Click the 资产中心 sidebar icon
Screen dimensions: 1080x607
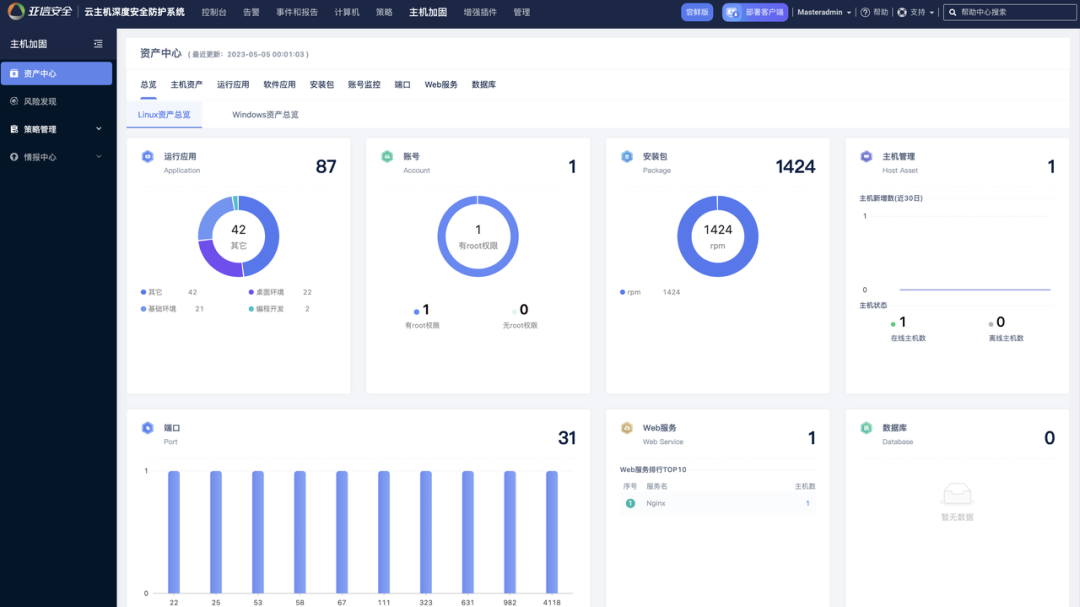14,74
